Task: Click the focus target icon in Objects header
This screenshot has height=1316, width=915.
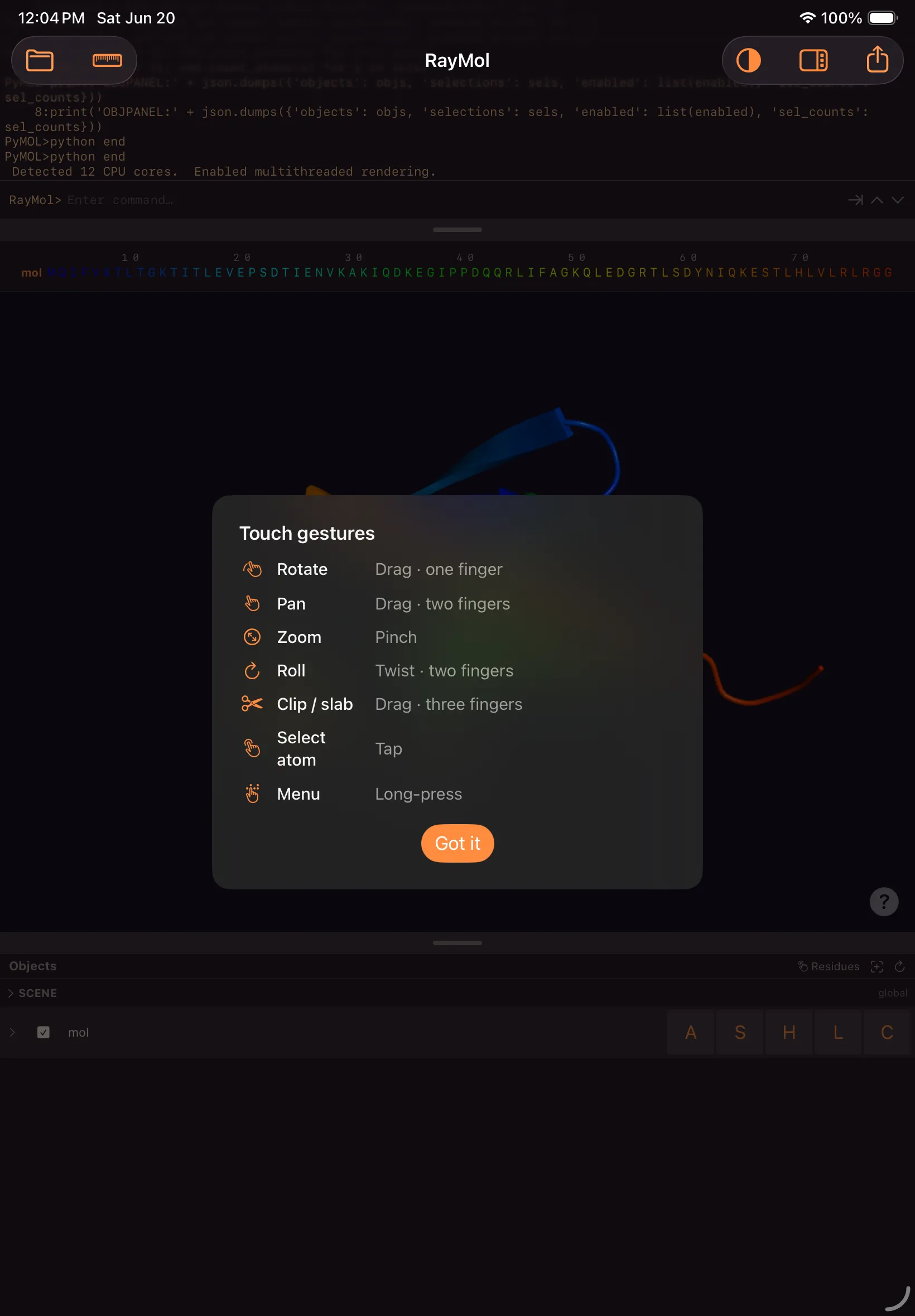Action: coord(876,966)
